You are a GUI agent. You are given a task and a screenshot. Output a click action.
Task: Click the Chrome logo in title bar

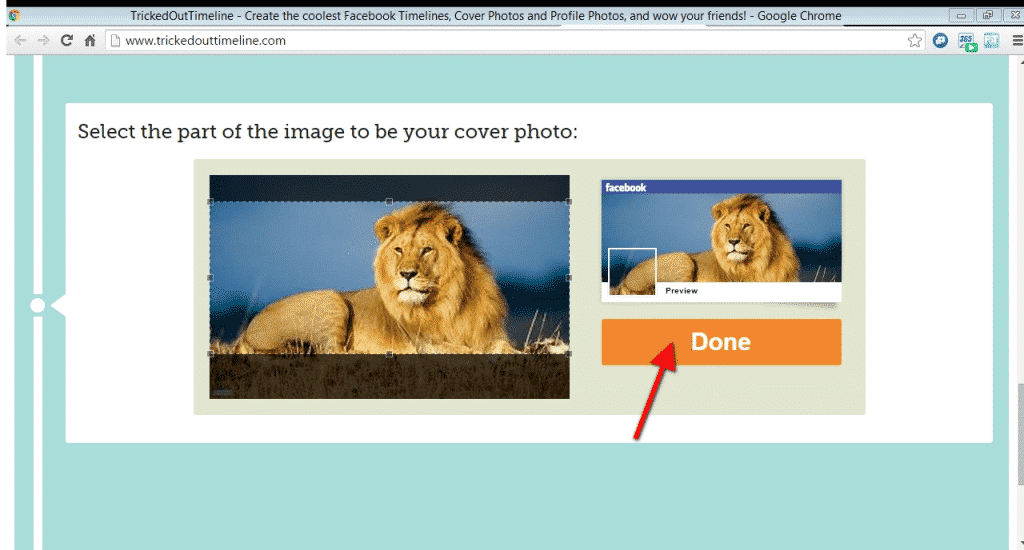tap(14, 15)
